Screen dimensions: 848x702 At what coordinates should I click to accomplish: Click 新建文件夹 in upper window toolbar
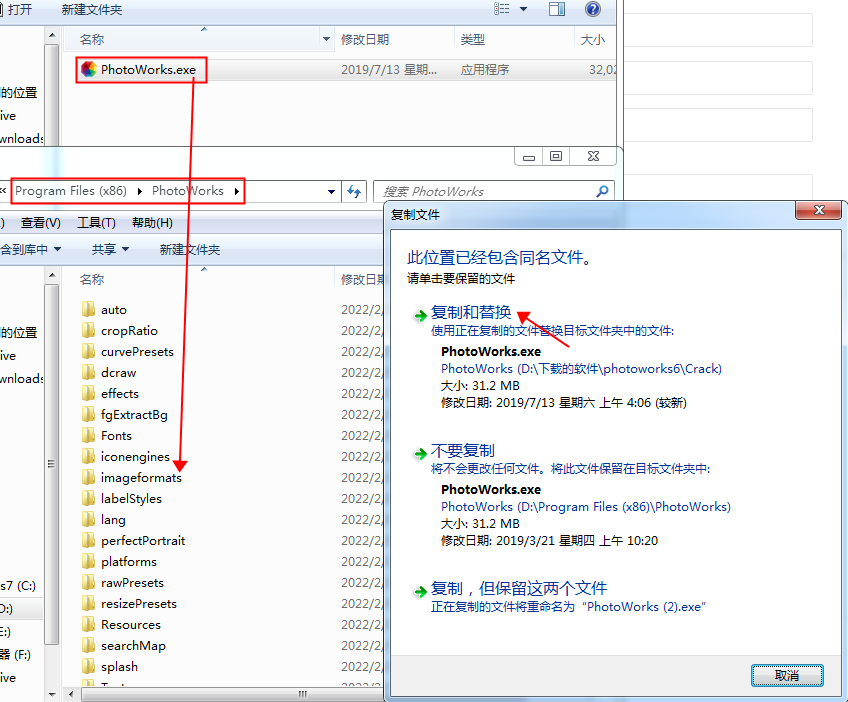point(92,10)
